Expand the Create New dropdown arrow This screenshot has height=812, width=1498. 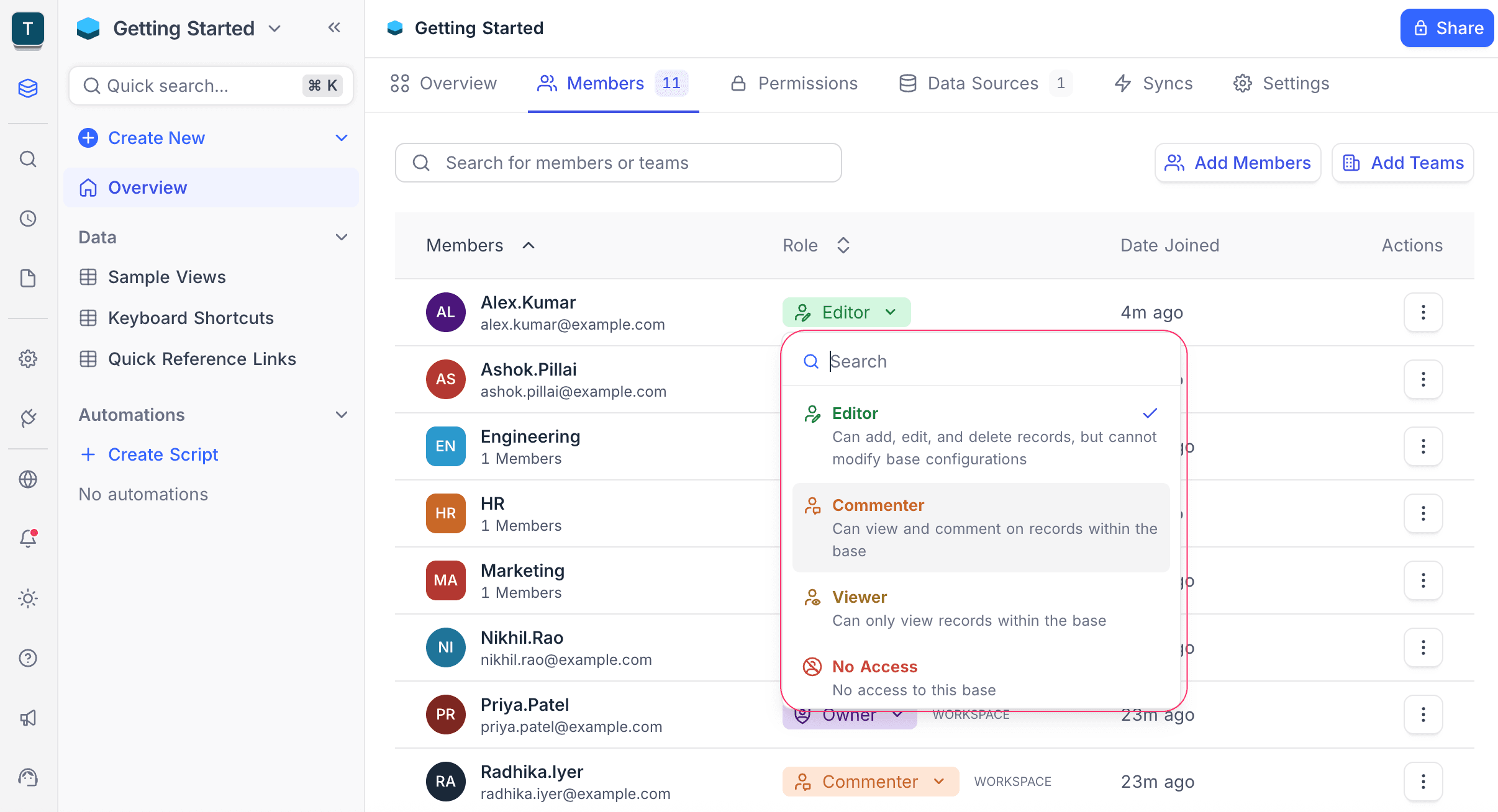[341, 138]
